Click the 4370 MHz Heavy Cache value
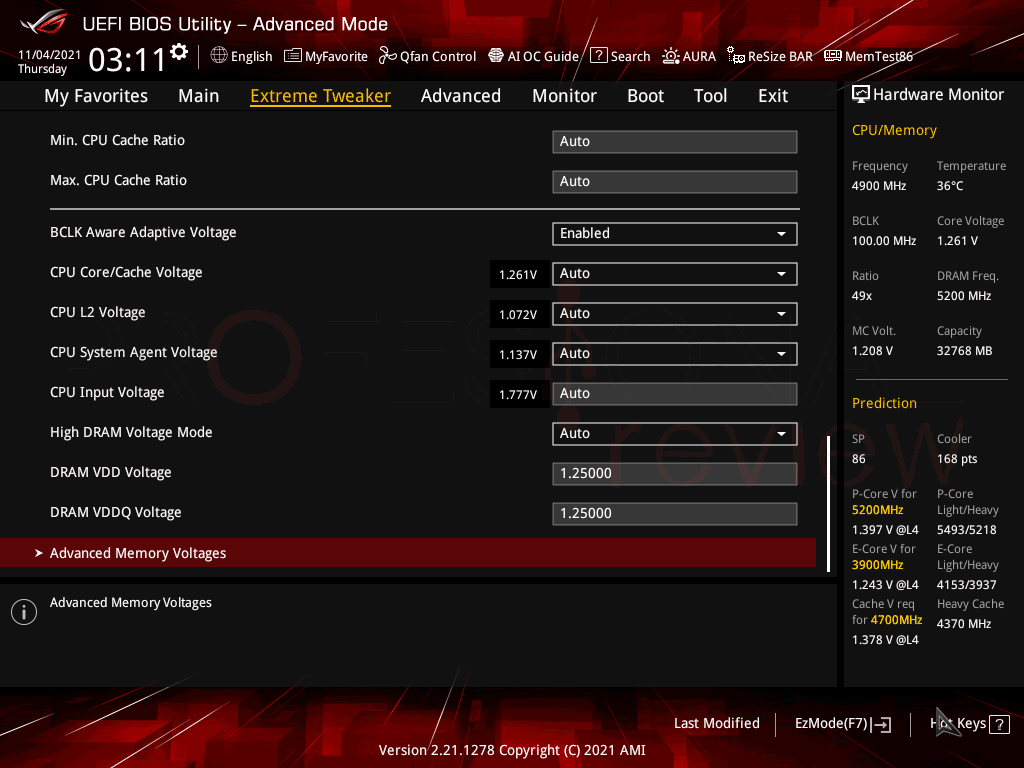Viewport: 1024px width, 768px height. click(x=964, y=624)
